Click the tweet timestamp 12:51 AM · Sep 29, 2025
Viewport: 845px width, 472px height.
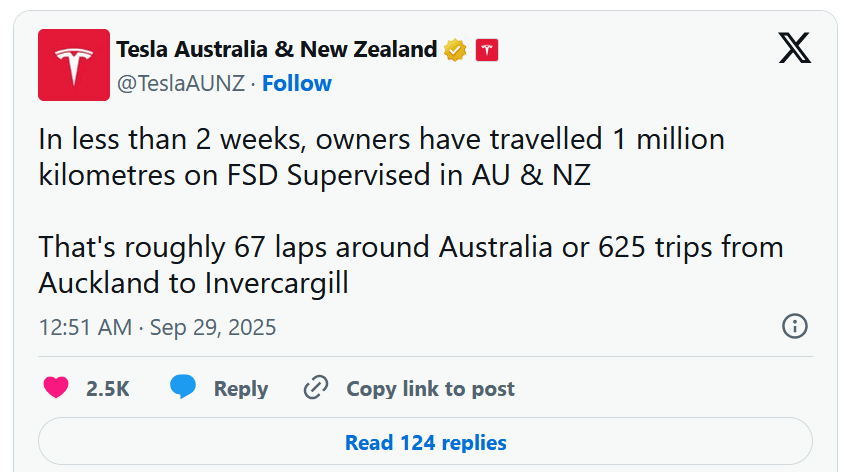point(157,327)
